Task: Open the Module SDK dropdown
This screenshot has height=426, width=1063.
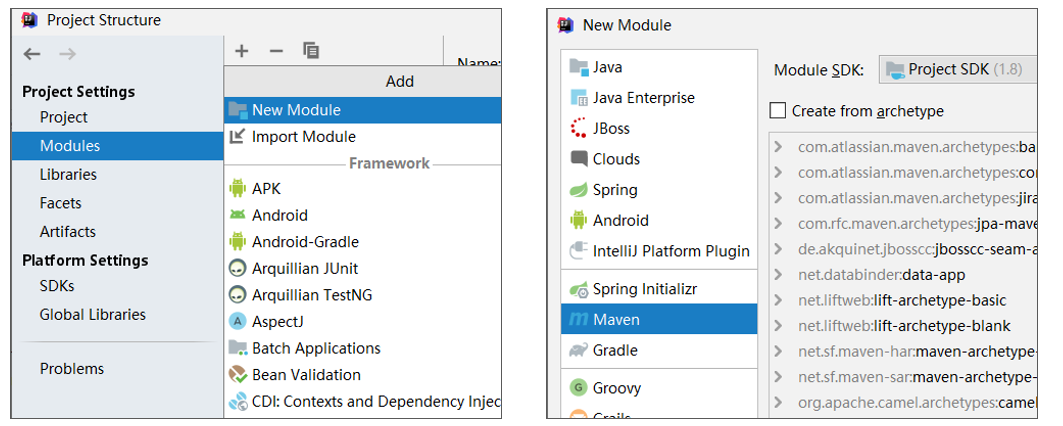Action: tap(960, 70)
